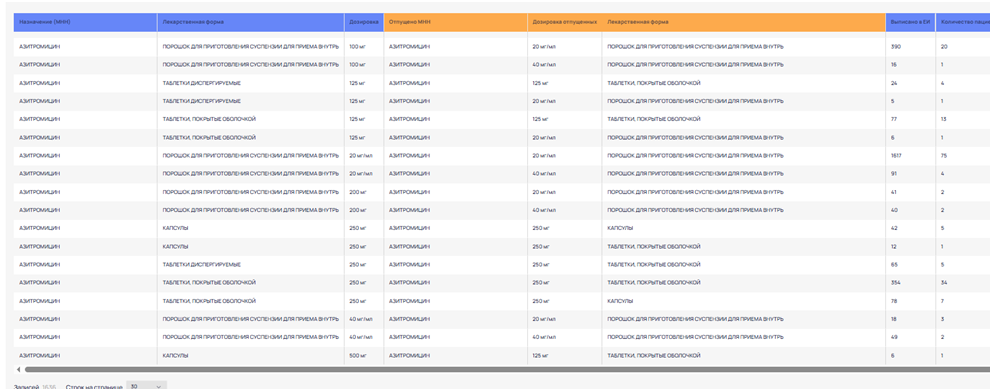992x391 pixels.
Task: Click the Дозировка отпущенных column header
Action: click(565, 22)
